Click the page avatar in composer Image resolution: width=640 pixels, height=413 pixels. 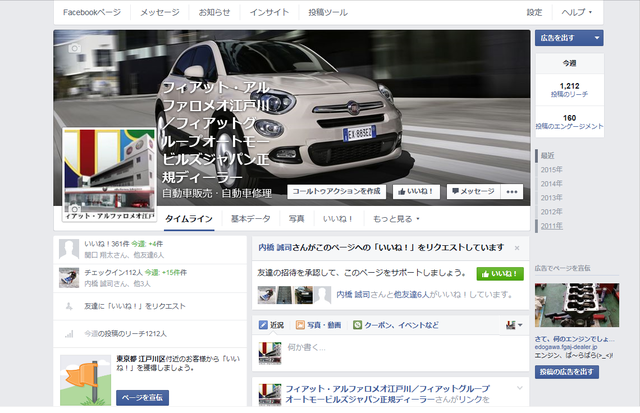point(270,353)
